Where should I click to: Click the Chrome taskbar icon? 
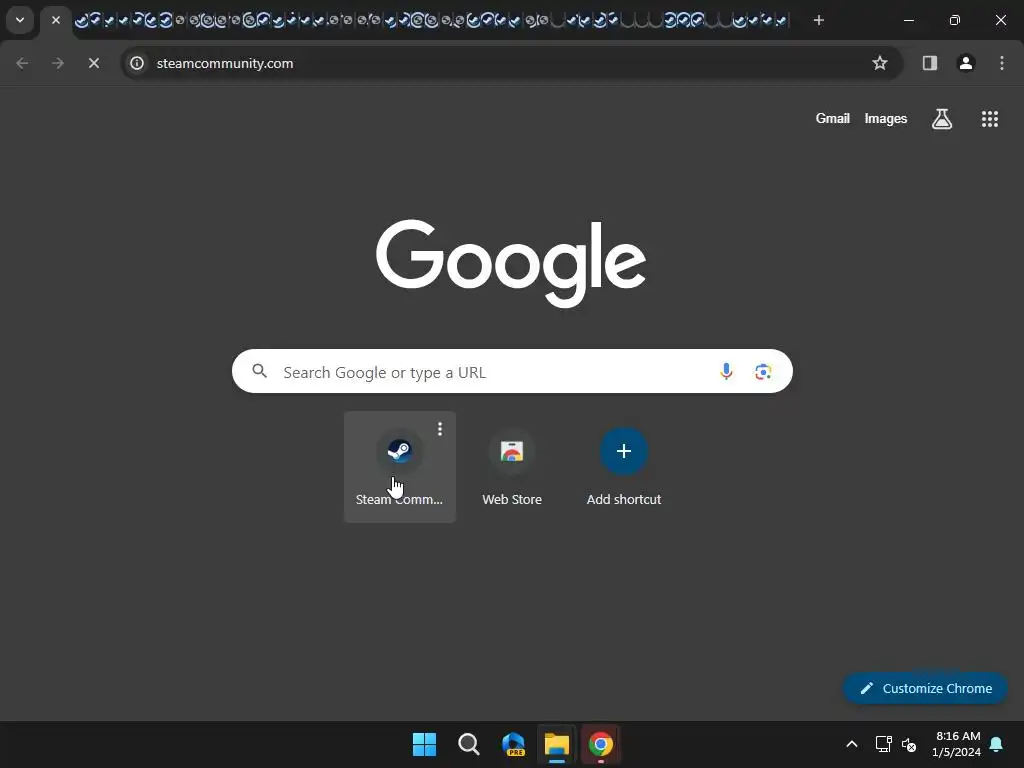click(x=601, y=744)
